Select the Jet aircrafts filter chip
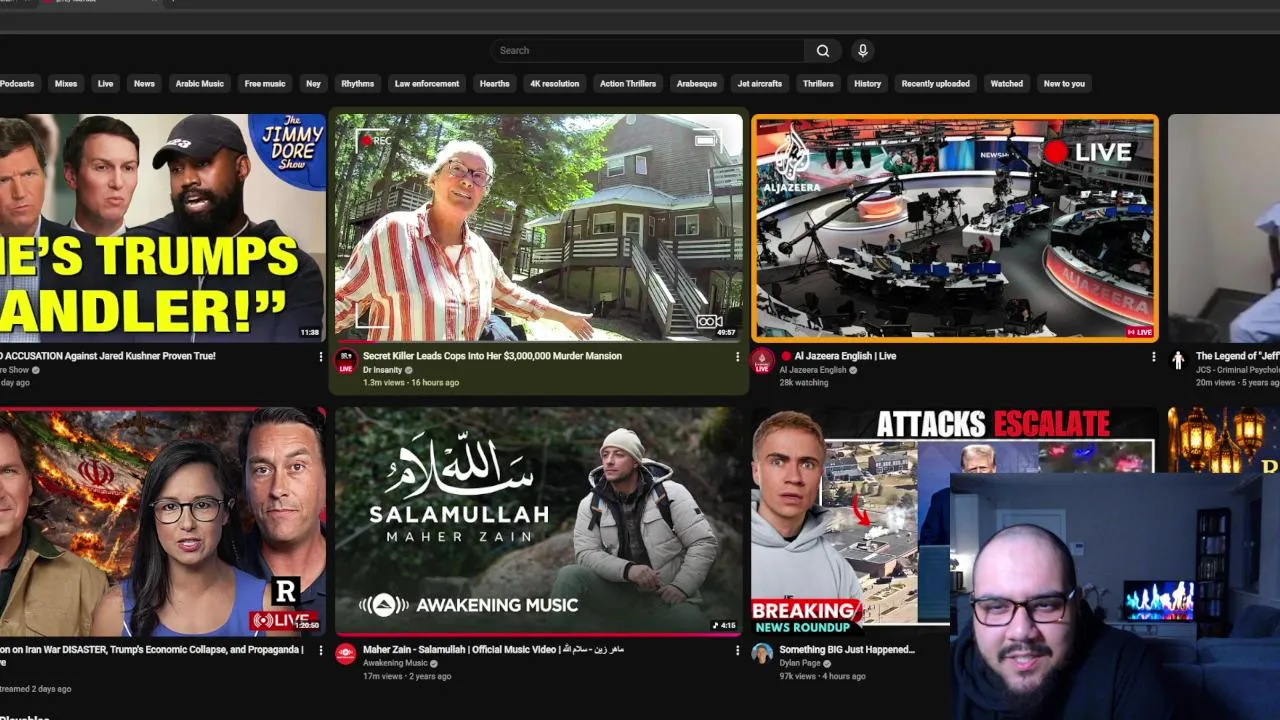Screen dimensions: 1280x720 point(760,84)
